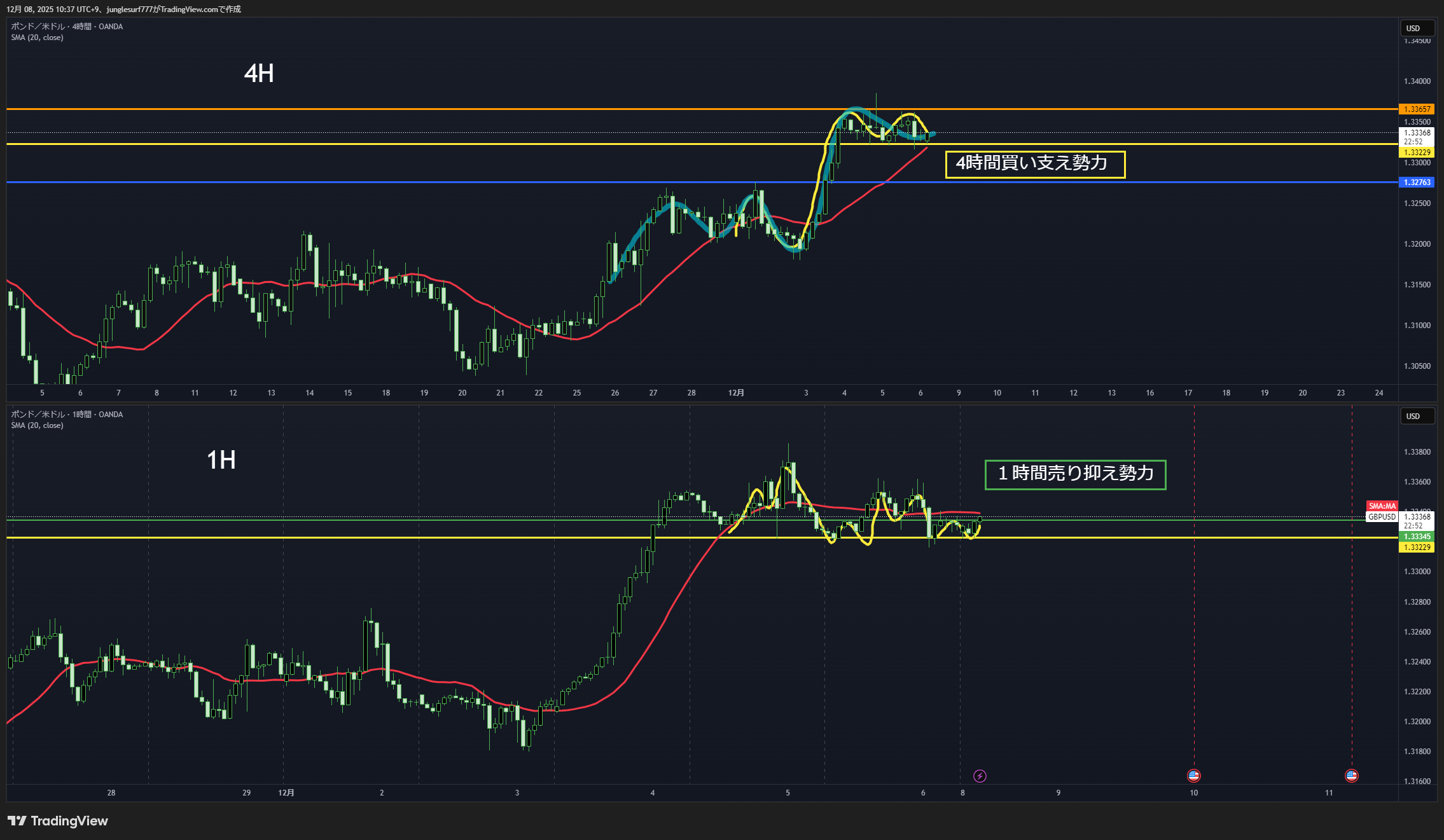Click the 4H chart symbol title ポンド/米ドル
The width and height of the screenshot is (1444, 840).
pyautogui.click(x=38, y=27)
